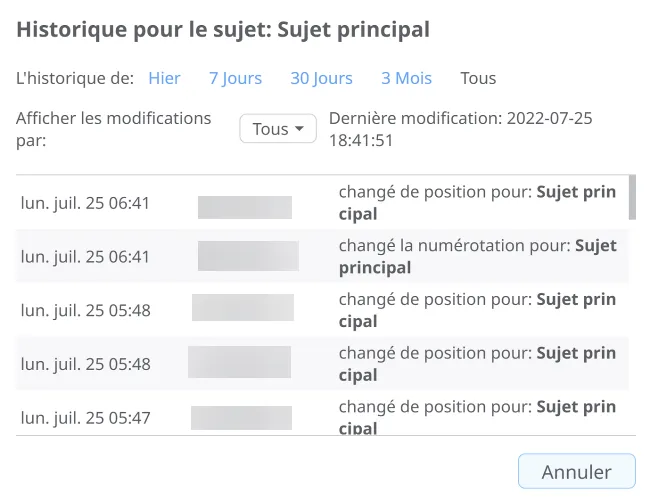Click the dialog title Historique pour le sujet

(x=223, y=29)
